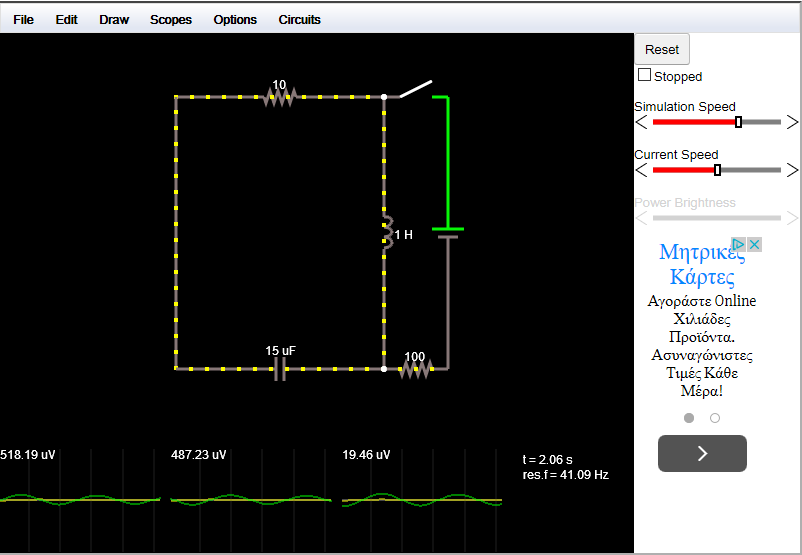The width and height of the screenshot is (802, 555).
Task: Click the 10 ohm resistor symbol
Action: pos(280,97)
